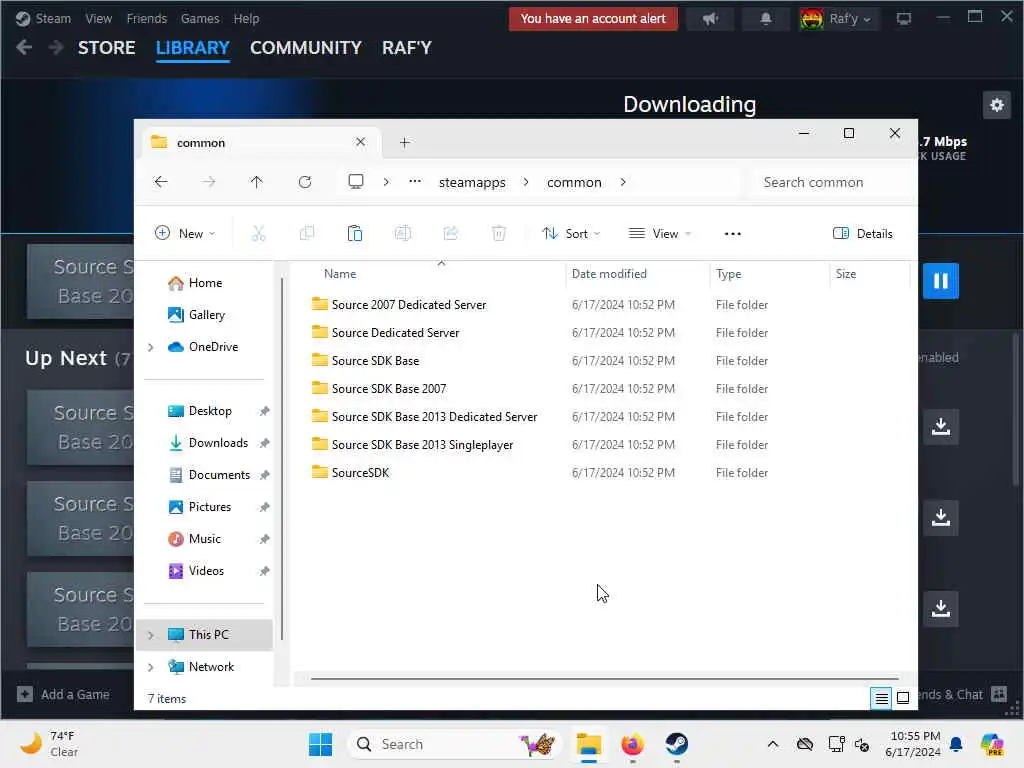The height and width of the screenshot is (768, 1024).
Task: Click the Rename icon in Explorer toolbar
Action: pos(403,233)
